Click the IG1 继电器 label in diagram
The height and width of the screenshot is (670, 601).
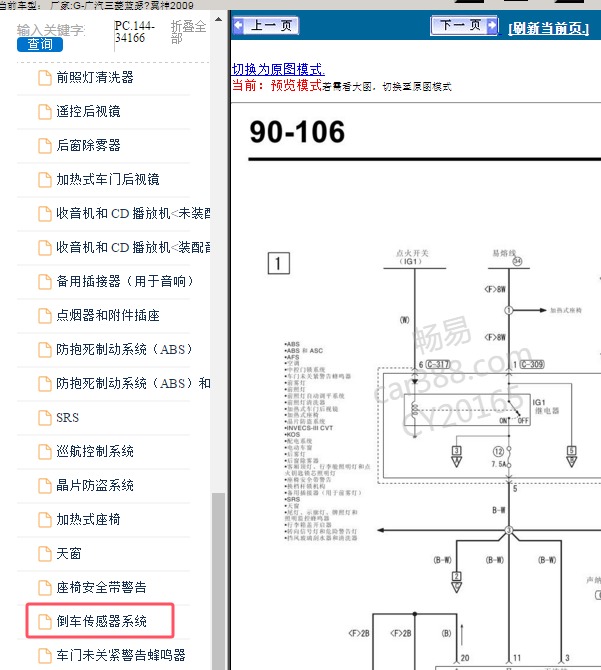[545, 406]
